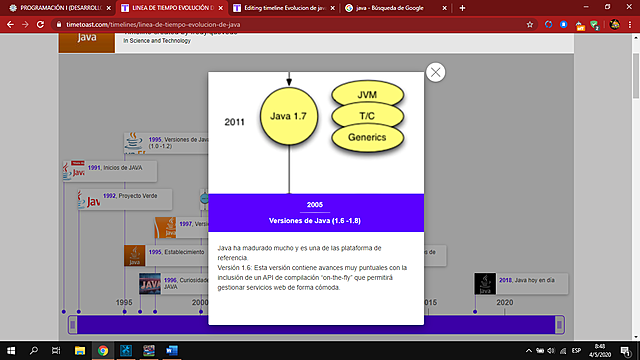Go forward in browser history
The image size is (640, 360).
(x=25, y=24)
